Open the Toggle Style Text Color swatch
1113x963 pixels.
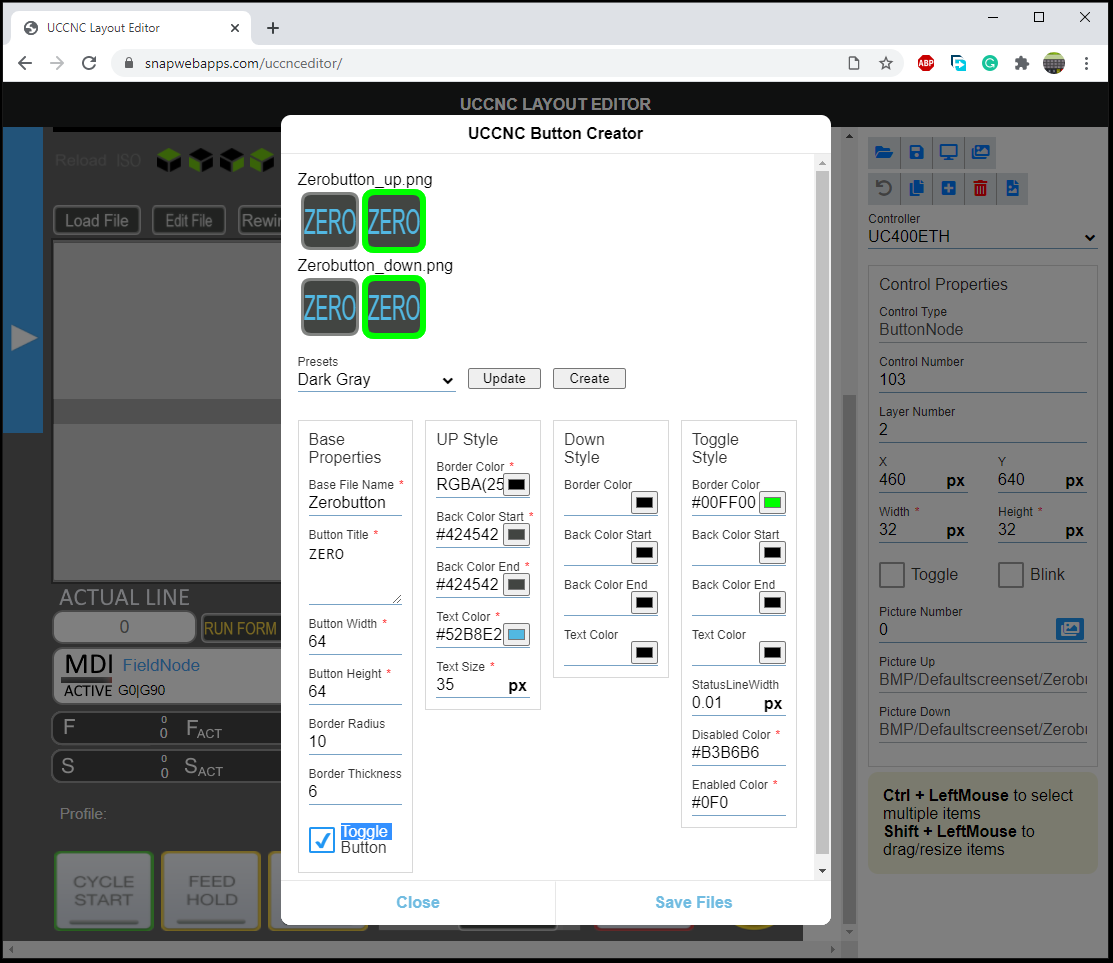[x=772, y=653]
